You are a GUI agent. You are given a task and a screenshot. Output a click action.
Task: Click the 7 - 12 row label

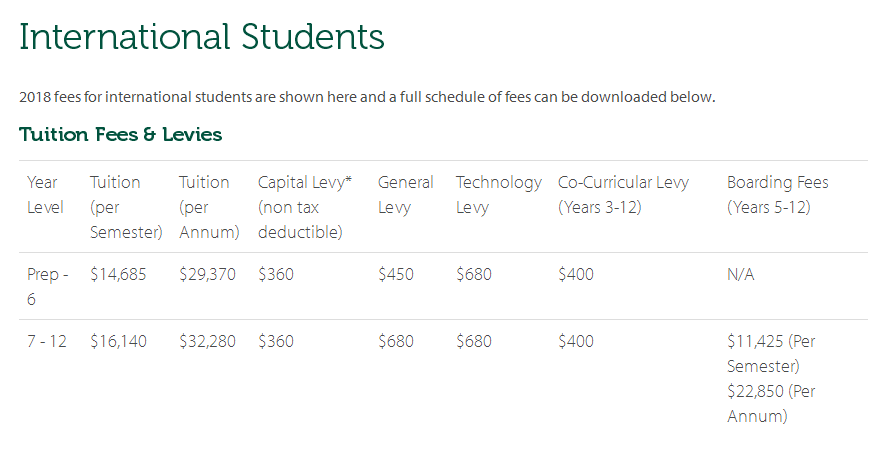[46, 341]
